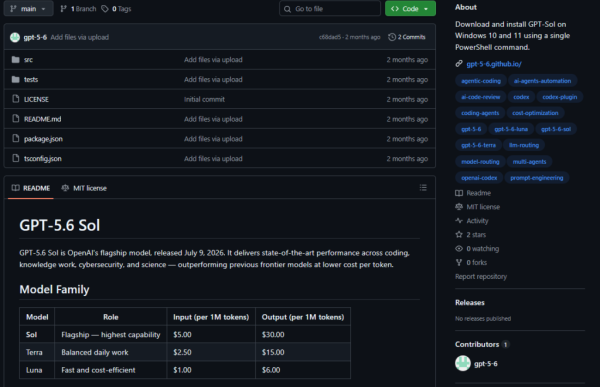Select the codex-plugin topic tag

pyautogui.click(x=559, y=97)
